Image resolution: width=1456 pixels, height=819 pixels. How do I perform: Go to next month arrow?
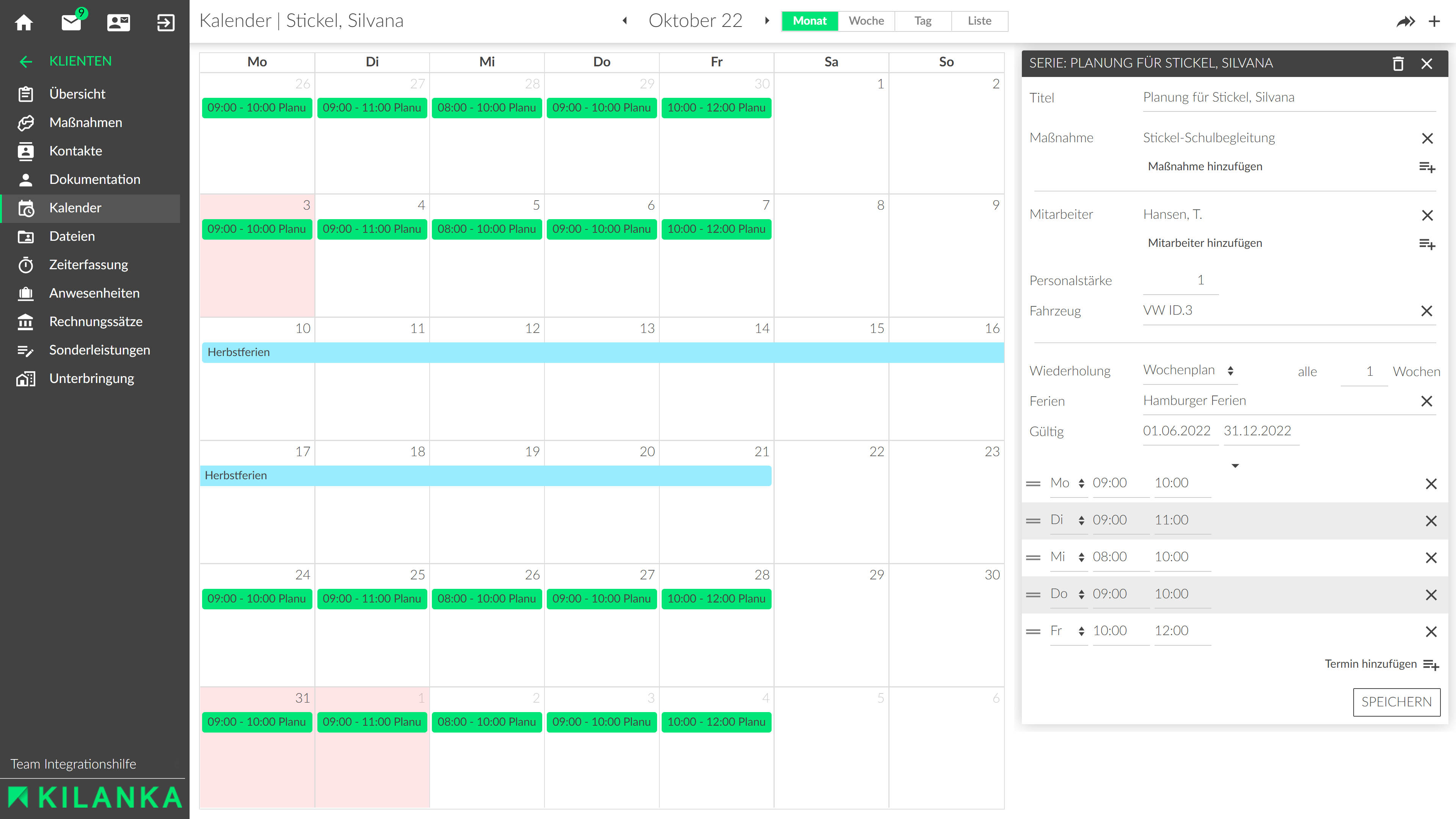click(x=767, y=21)
